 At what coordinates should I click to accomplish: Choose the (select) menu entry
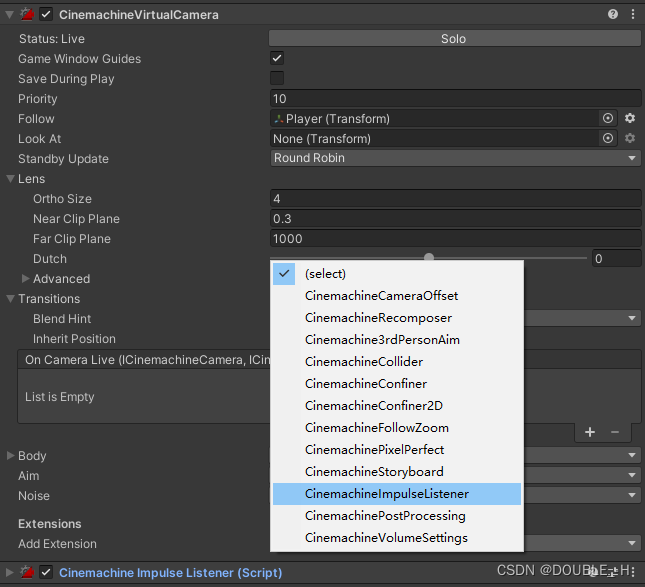(x=397, y=274)
